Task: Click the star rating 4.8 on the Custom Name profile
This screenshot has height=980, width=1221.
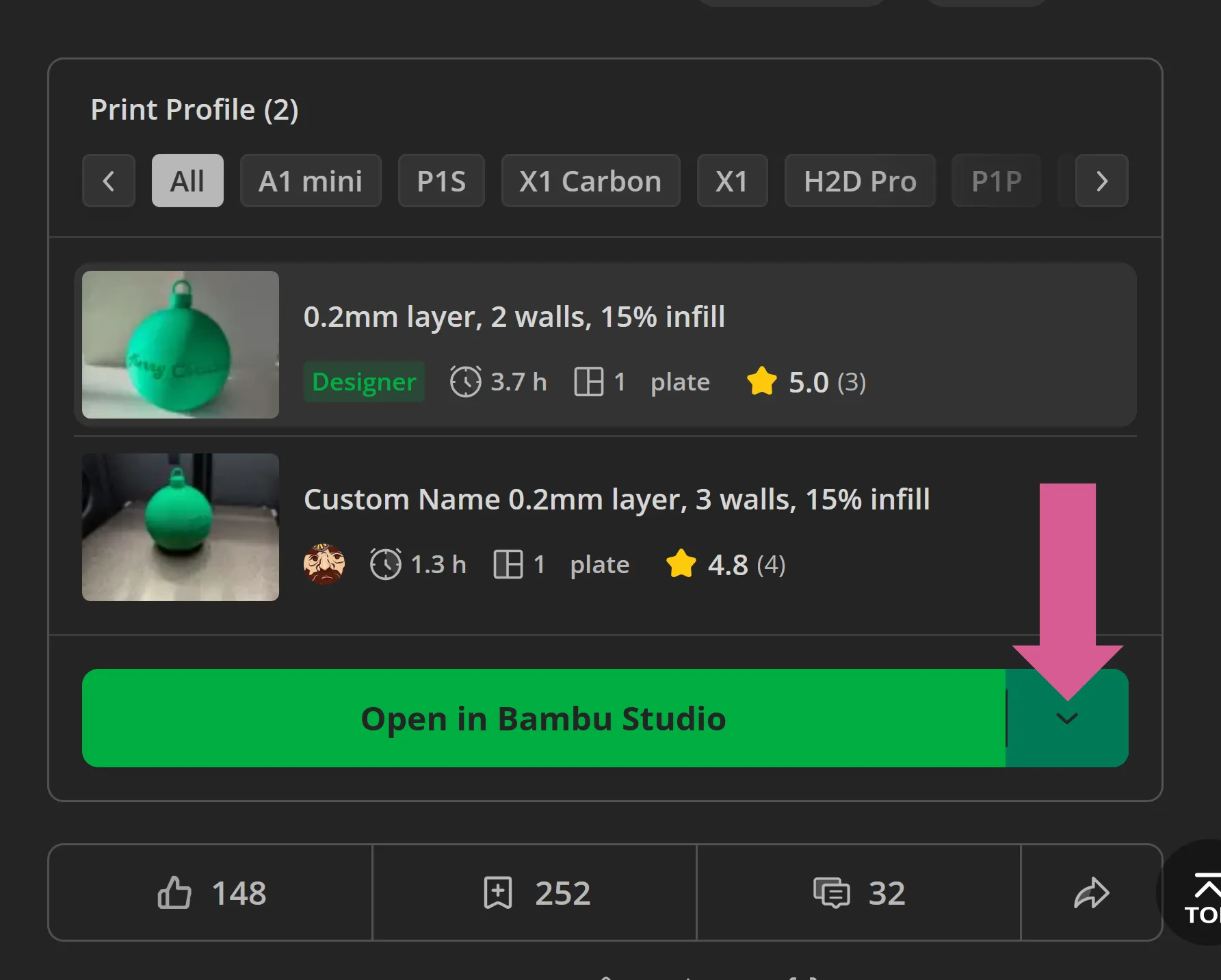Action: coord(707,564)
